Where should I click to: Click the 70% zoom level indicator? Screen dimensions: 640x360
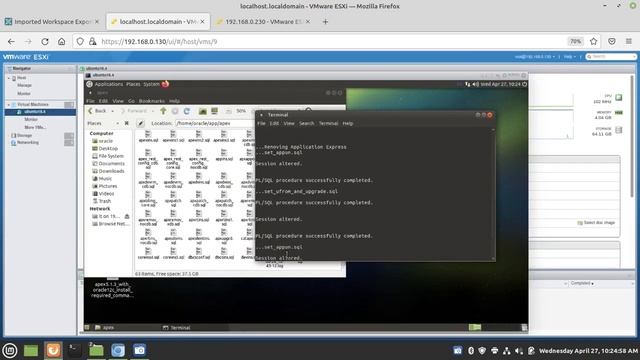(576, 41)
